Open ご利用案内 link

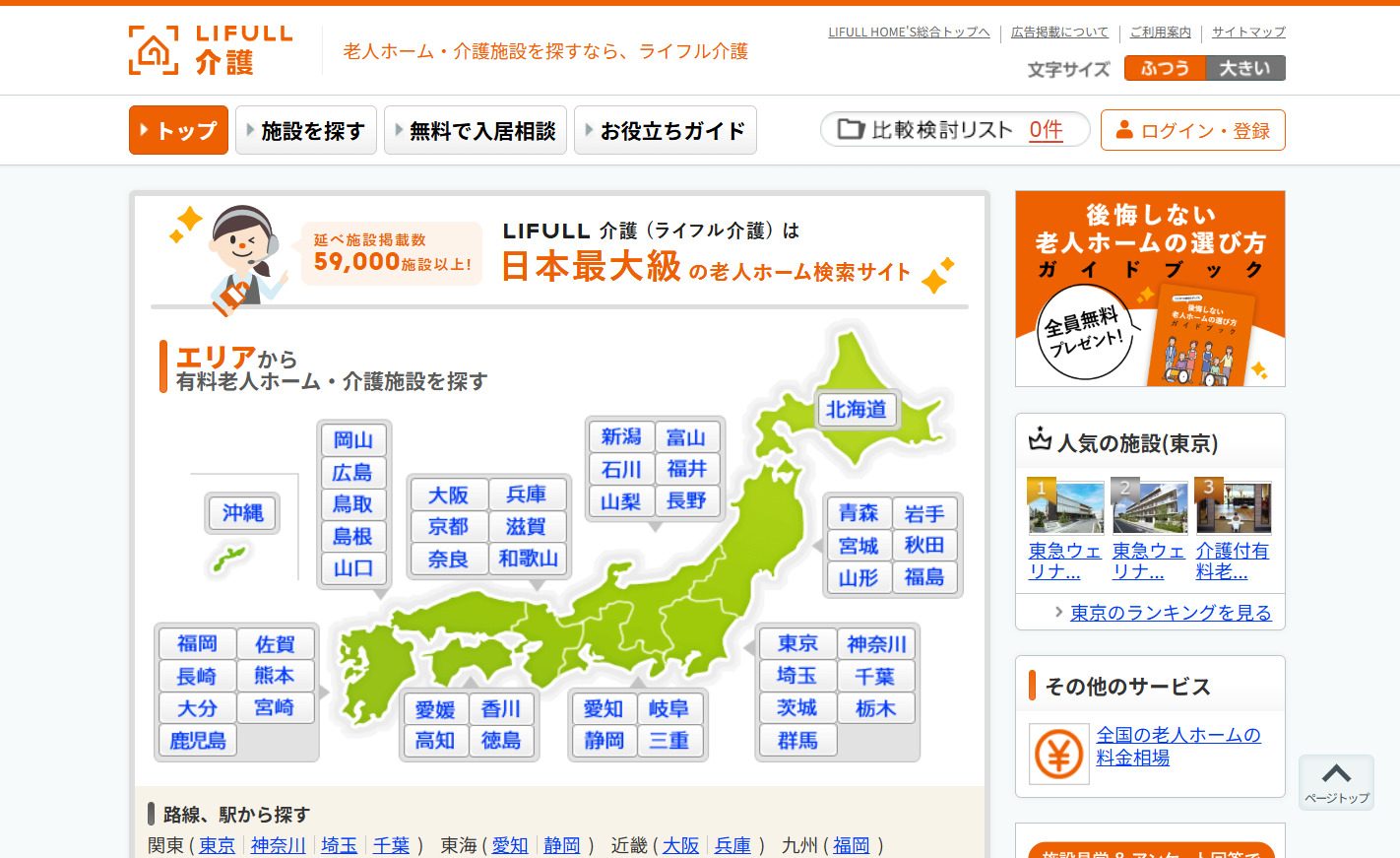(1160, 33)
